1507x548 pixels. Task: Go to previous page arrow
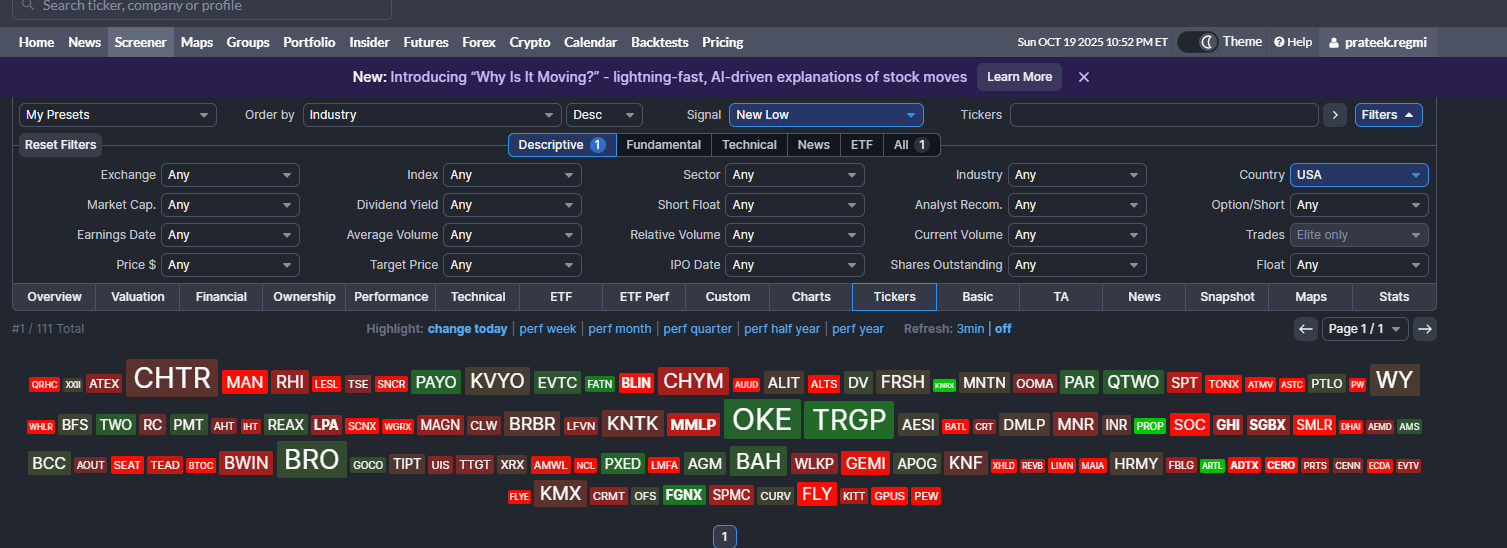1305,329
